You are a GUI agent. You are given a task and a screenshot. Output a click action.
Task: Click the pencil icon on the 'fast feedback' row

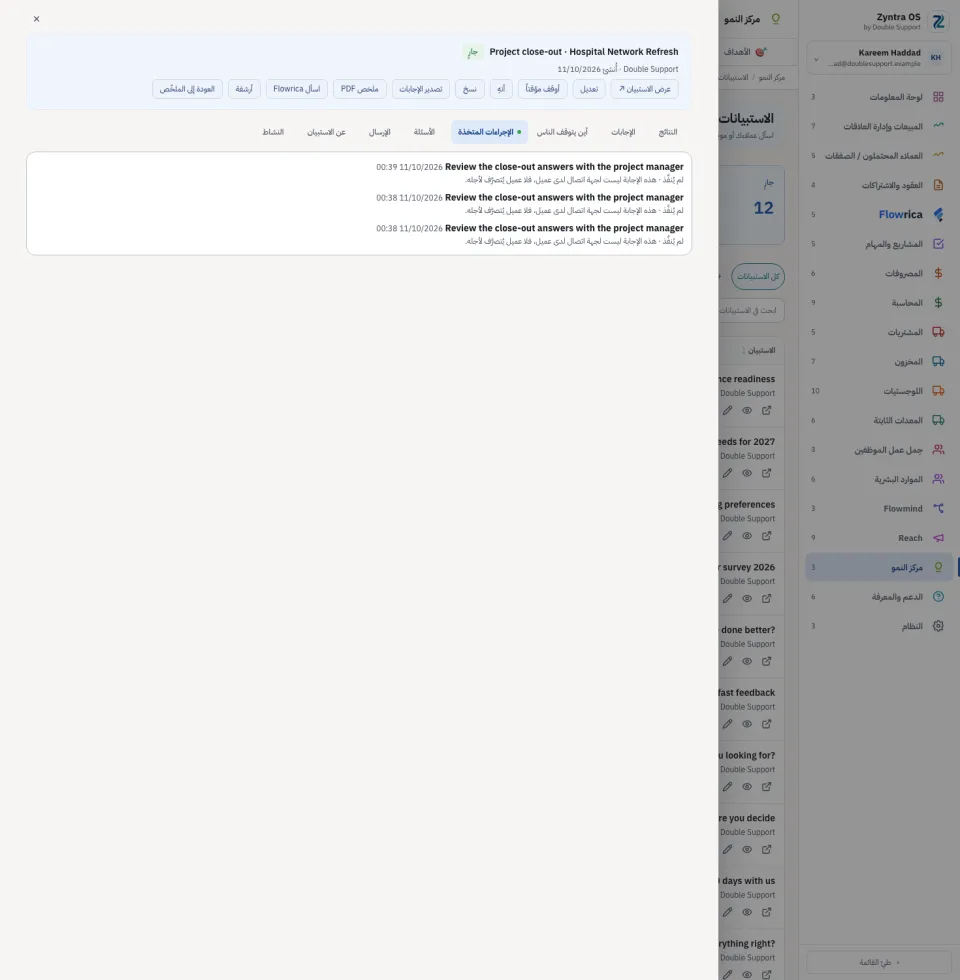[x=728, y=724]
